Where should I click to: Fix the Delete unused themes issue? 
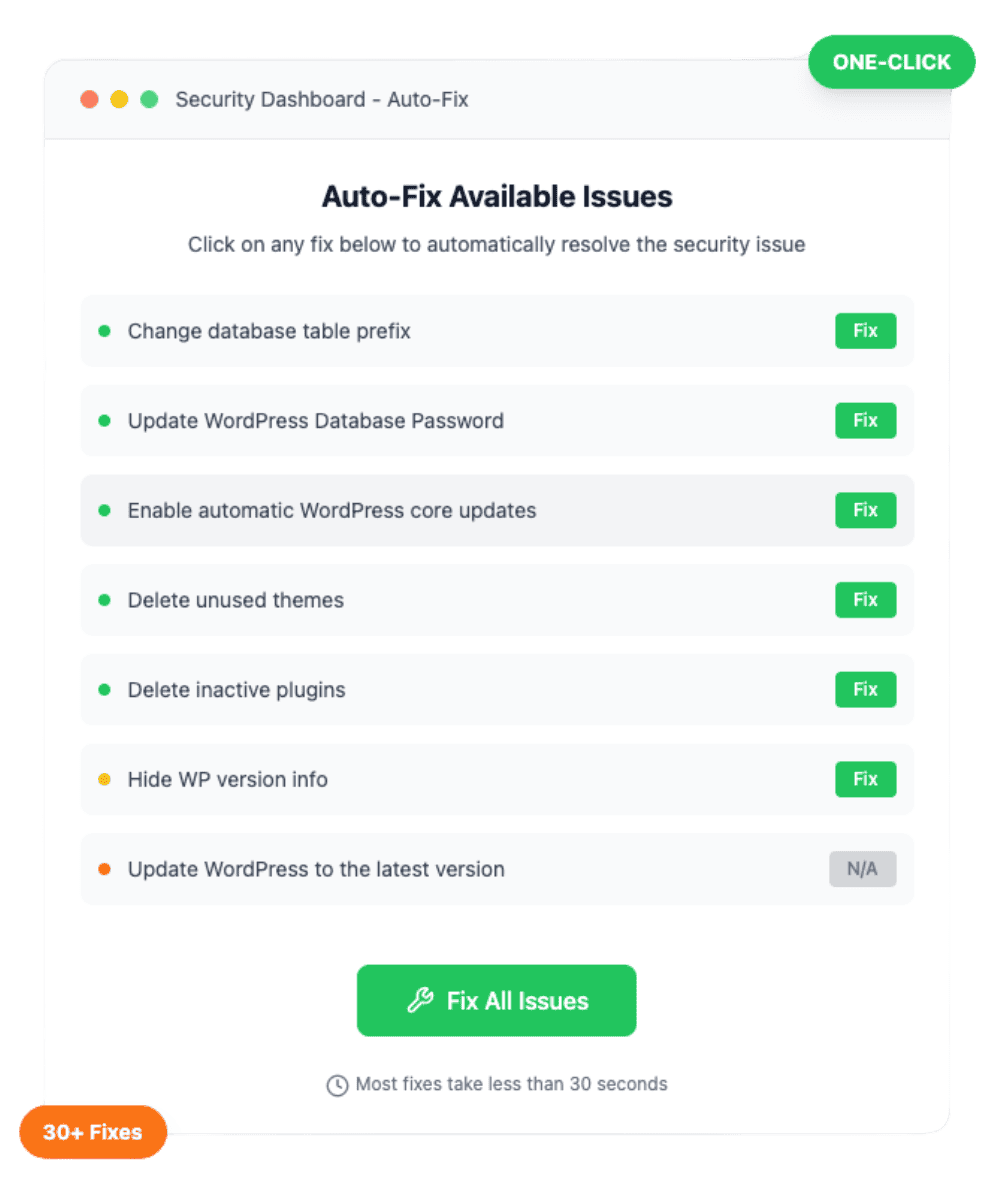865,600
